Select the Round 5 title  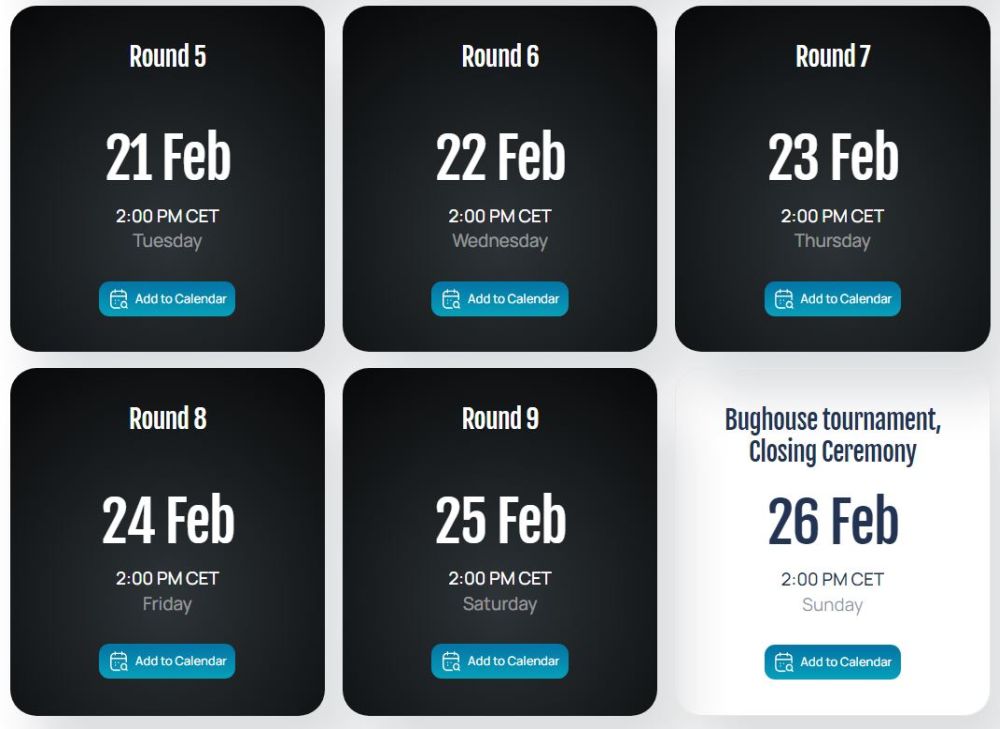[x=168, y=56]
